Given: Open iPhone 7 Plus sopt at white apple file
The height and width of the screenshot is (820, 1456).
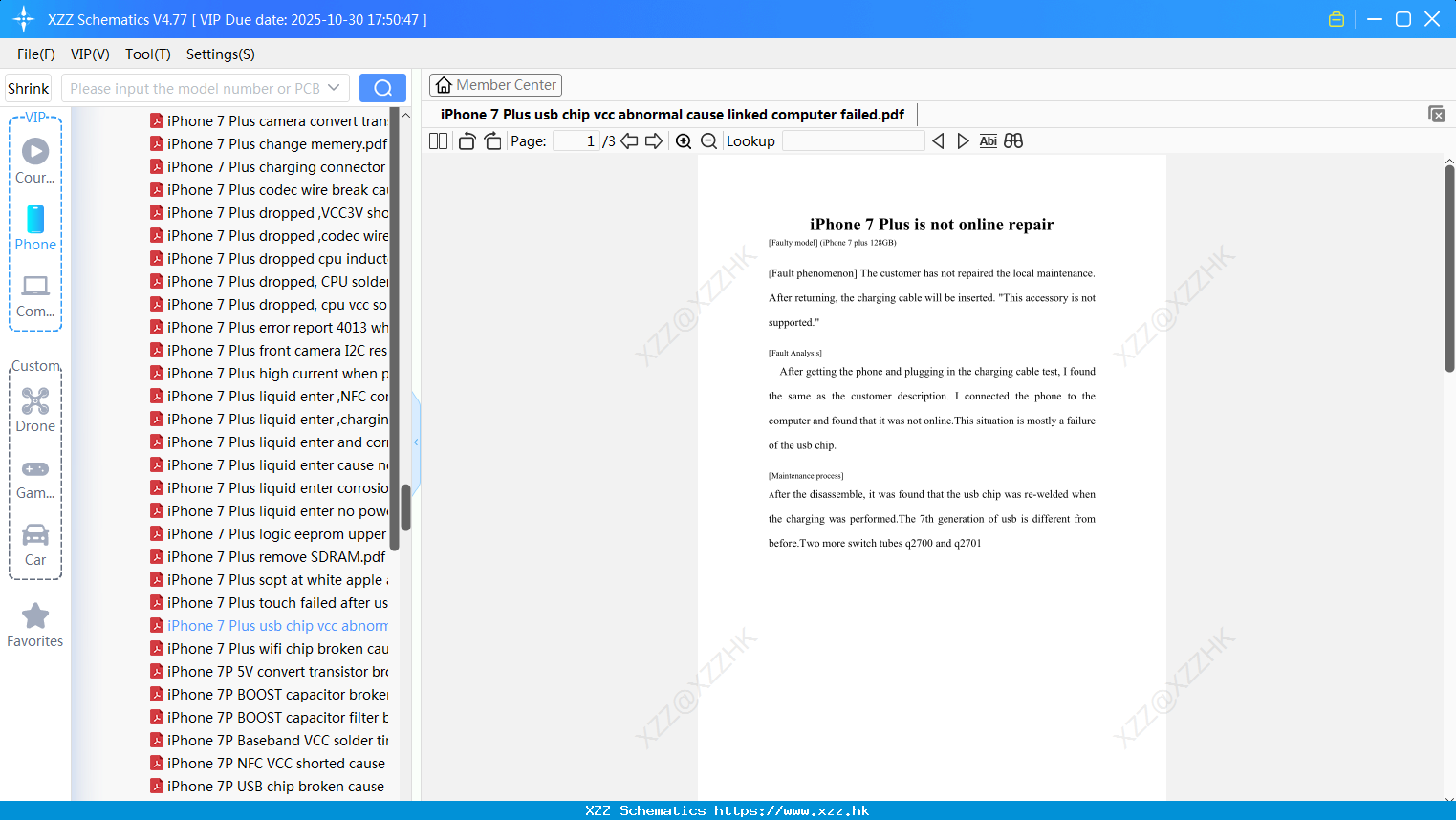Looking at the screenshot, I should [269, 579].
